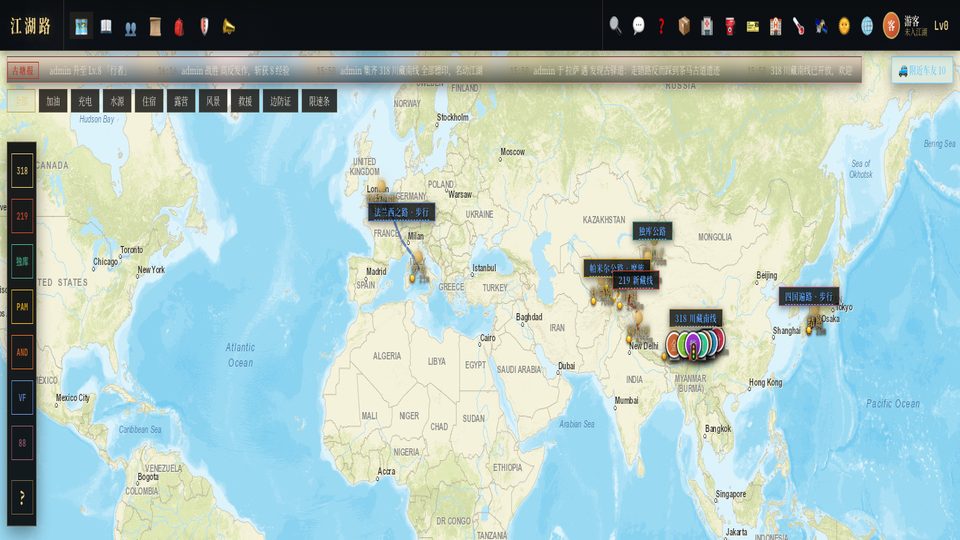Open the orange guest avatar
The image size is (960, 540).
pos(891,26)
